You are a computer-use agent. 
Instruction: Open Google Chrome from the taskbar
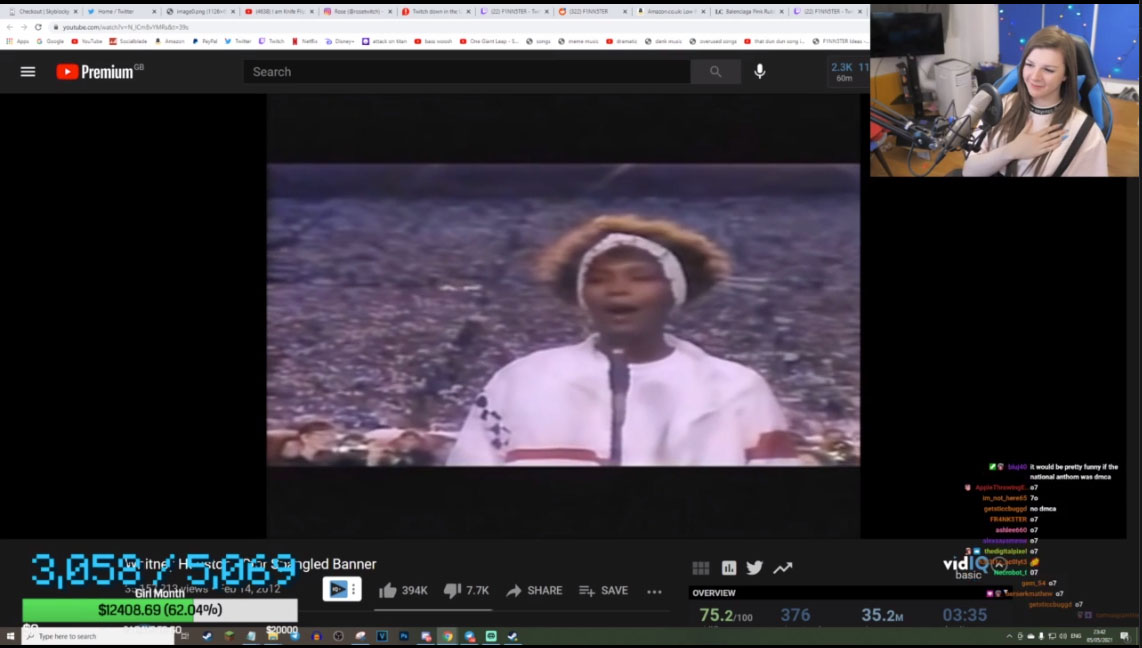click(x=447, y=636)
